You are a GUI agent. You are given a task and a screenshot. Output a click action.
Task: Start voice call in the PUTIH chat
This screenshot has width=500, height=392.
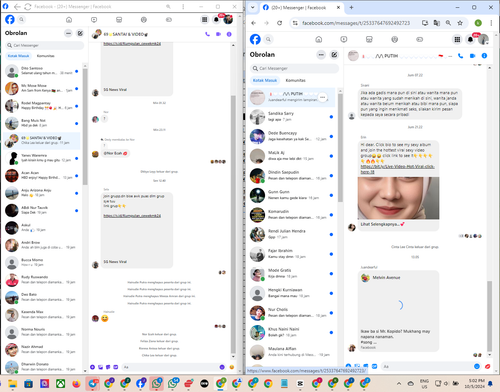[461, 56]
